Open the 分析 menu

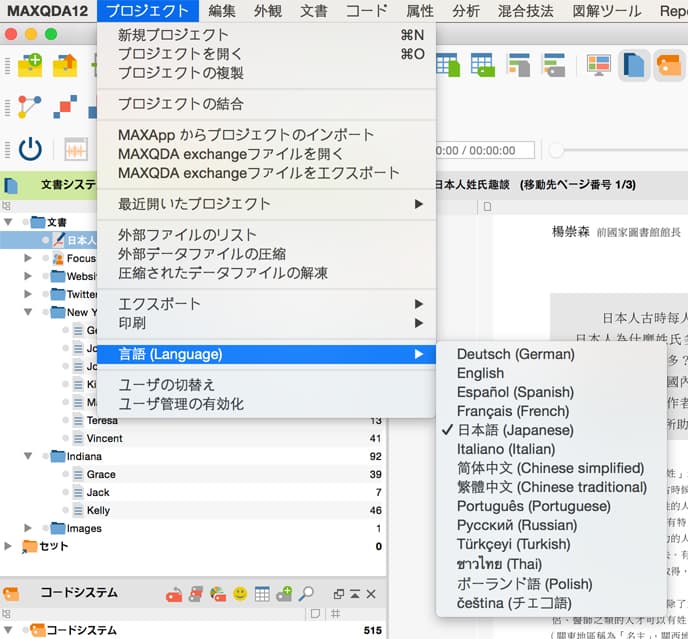(466, 11)
